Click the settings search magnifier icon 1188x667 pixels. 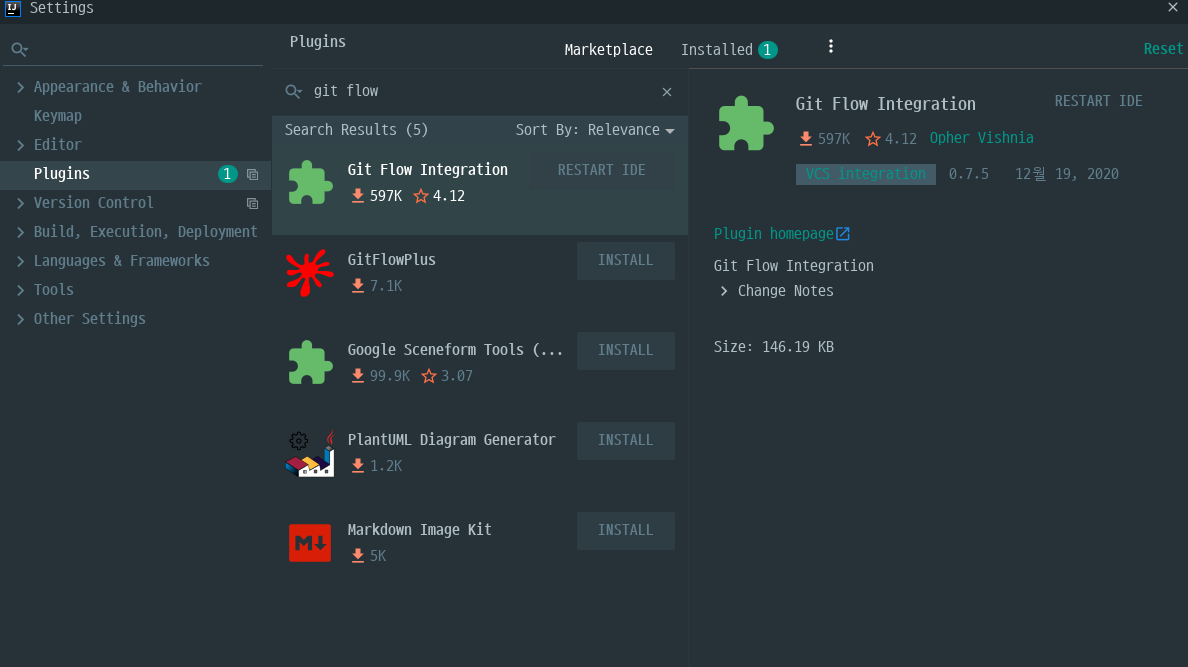click(x=19, y=50)
